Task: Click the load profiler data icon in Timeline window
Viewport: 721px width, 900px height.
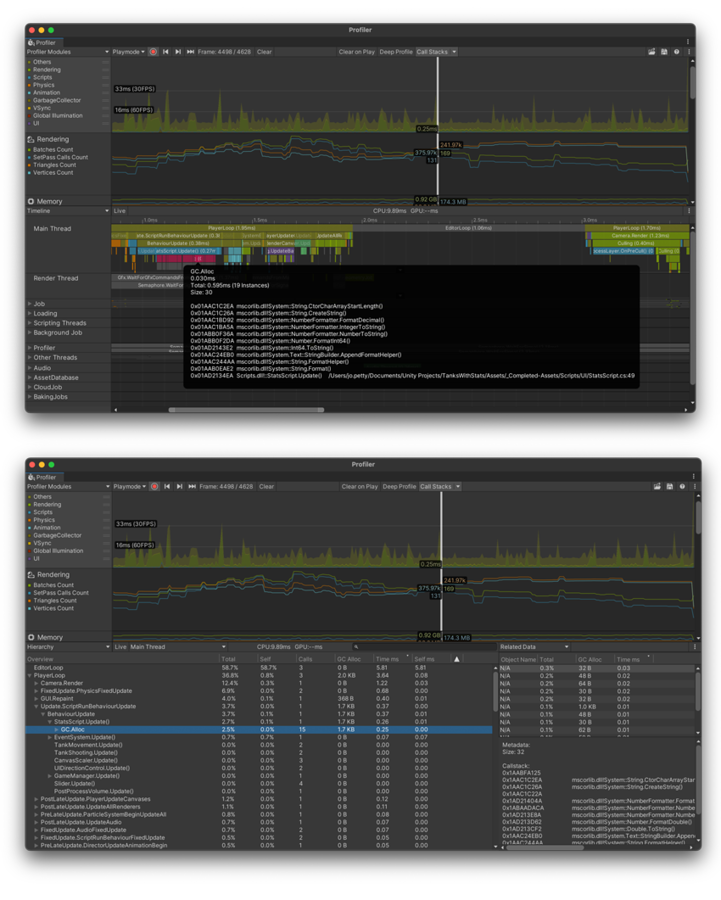Action: pyautogui.click(x=651, y=52)
